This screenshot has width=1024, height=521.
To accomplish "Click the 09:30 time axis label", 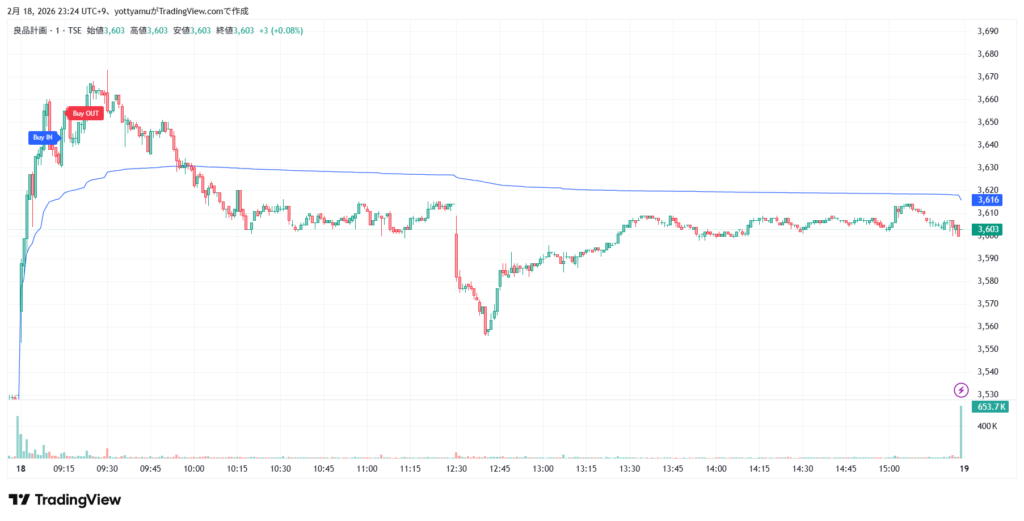I will pyautogui.click(x=107, y=468).
